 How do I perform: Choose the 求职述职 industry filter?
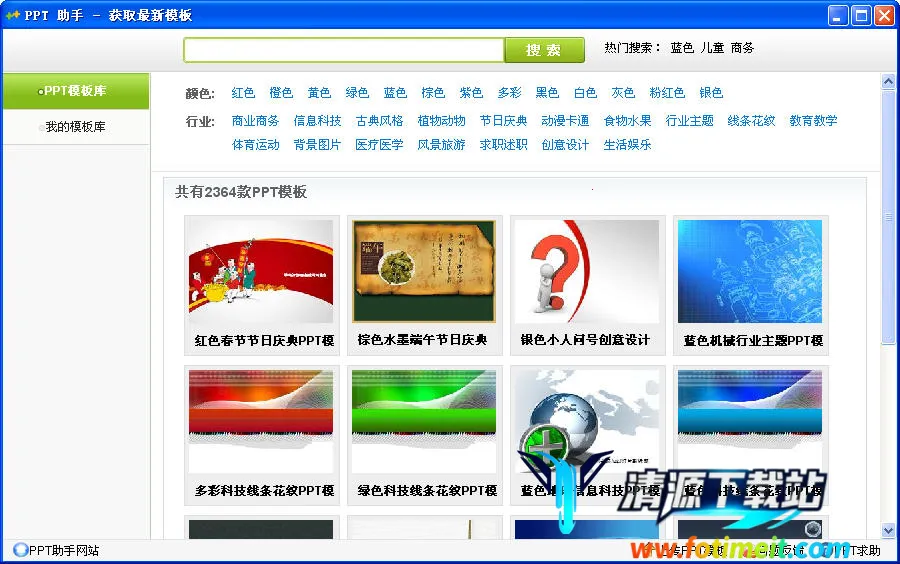point(503,145)
